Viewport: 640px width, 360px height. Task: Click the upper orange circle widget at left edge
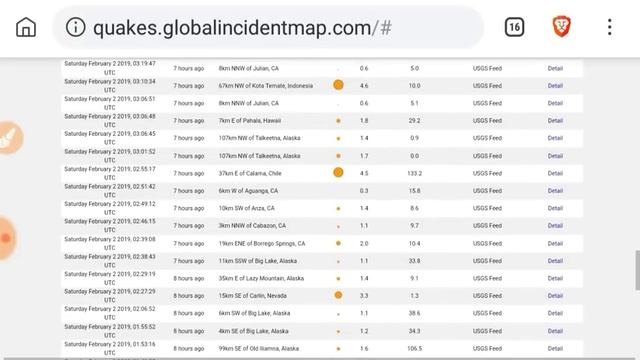point(10,138)
